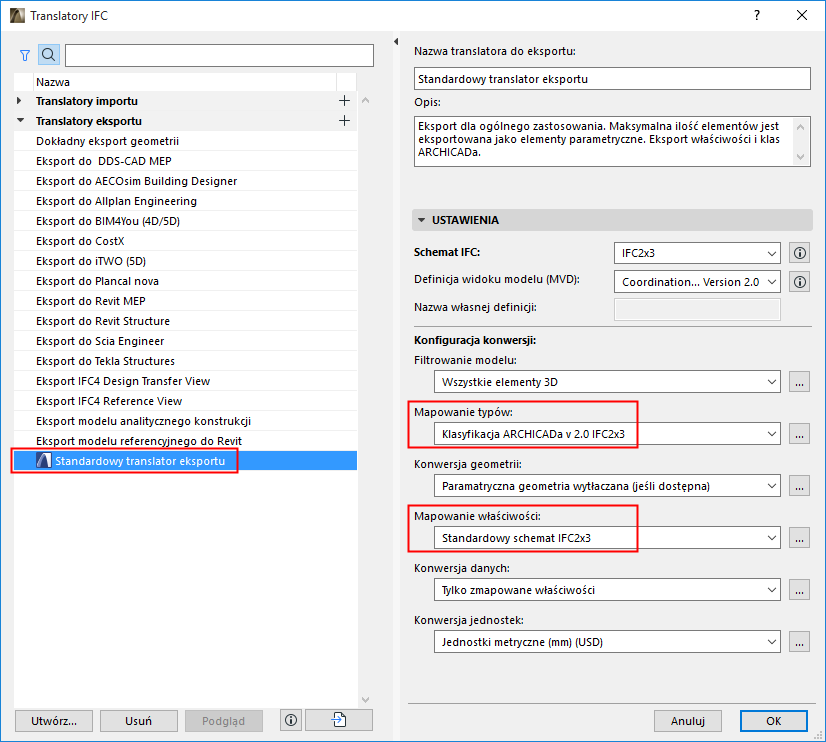Select Eksport do BIM4You (4D/5D)

pos(185,221)
